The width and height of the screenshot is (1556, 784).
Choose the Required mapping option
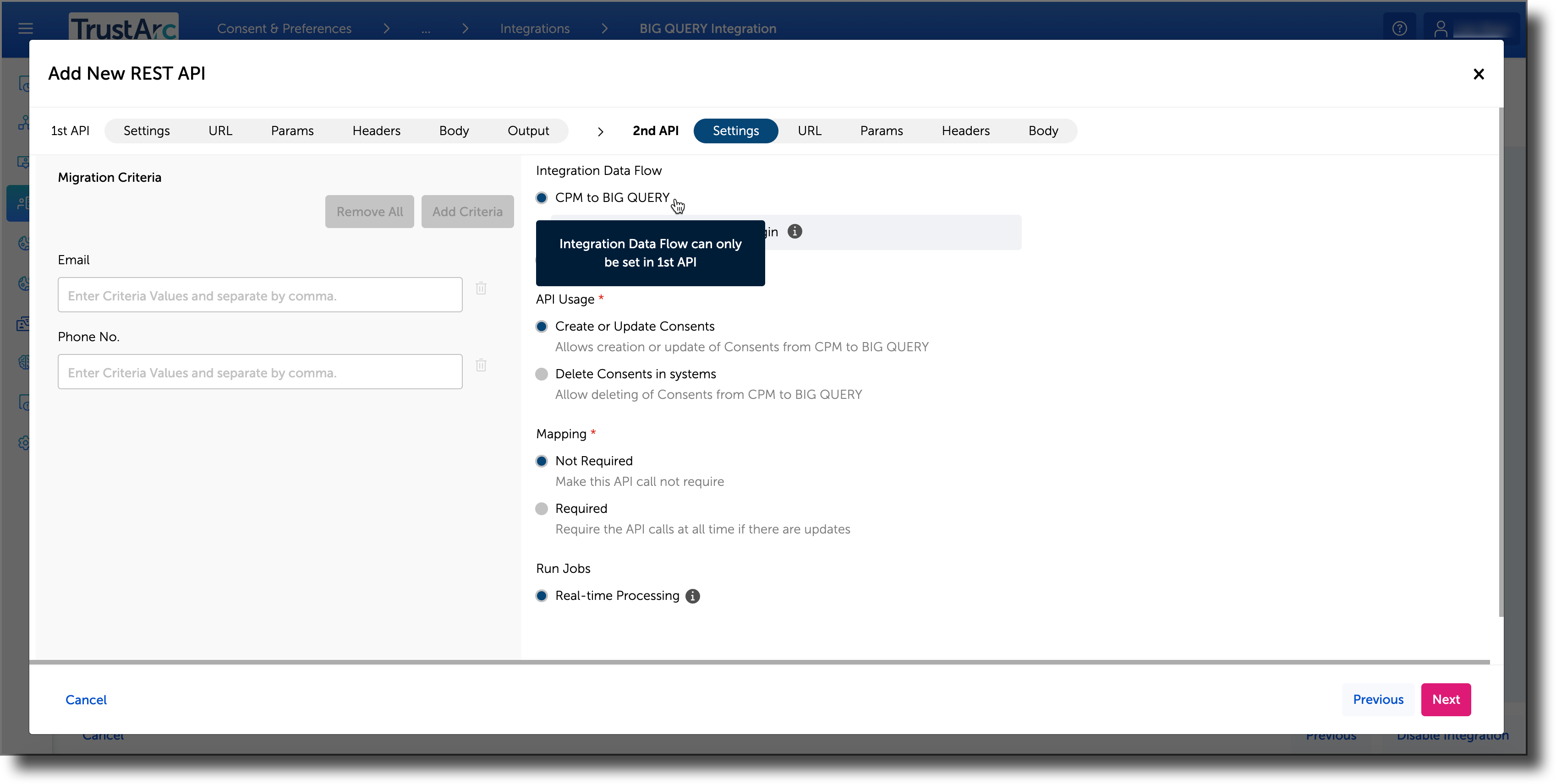(x=541, y=509)
